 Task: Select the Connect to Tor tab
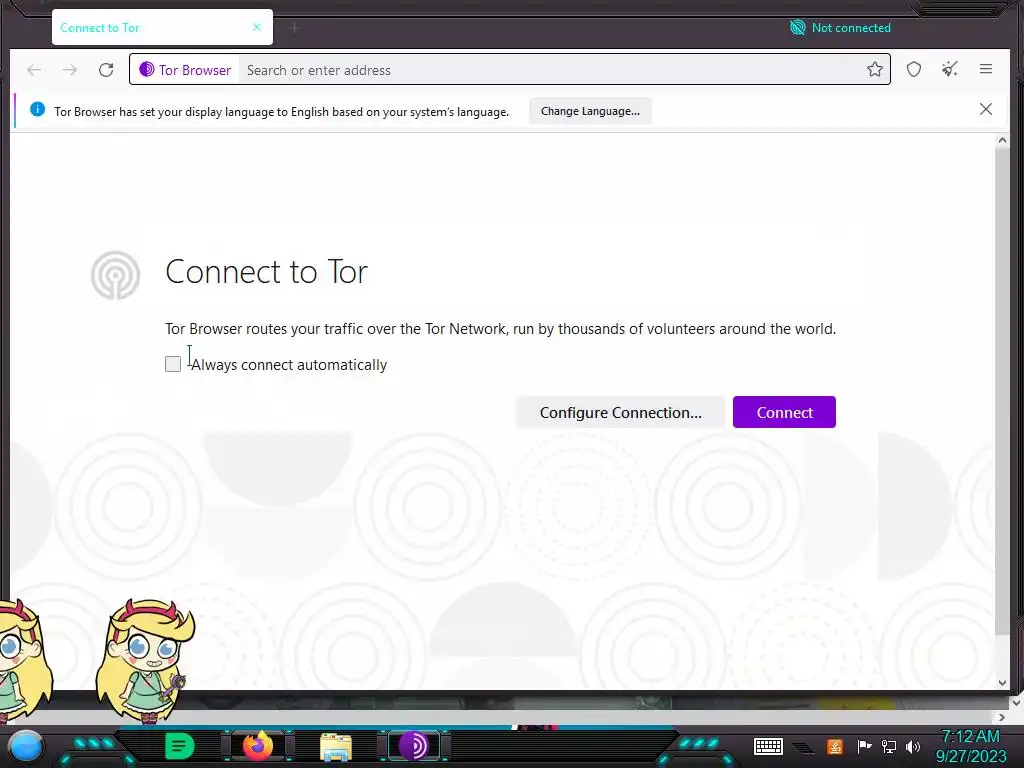162,27
